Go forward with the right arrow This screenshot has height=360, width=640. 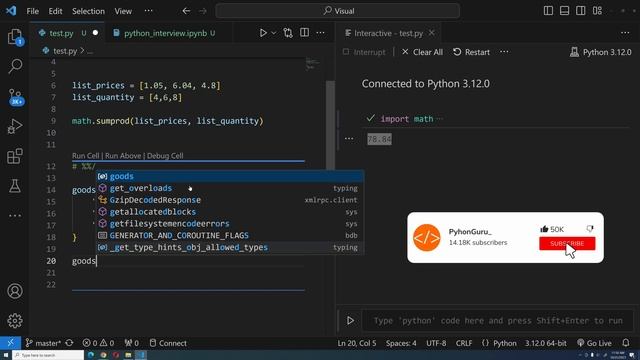[x=203, y=11]
